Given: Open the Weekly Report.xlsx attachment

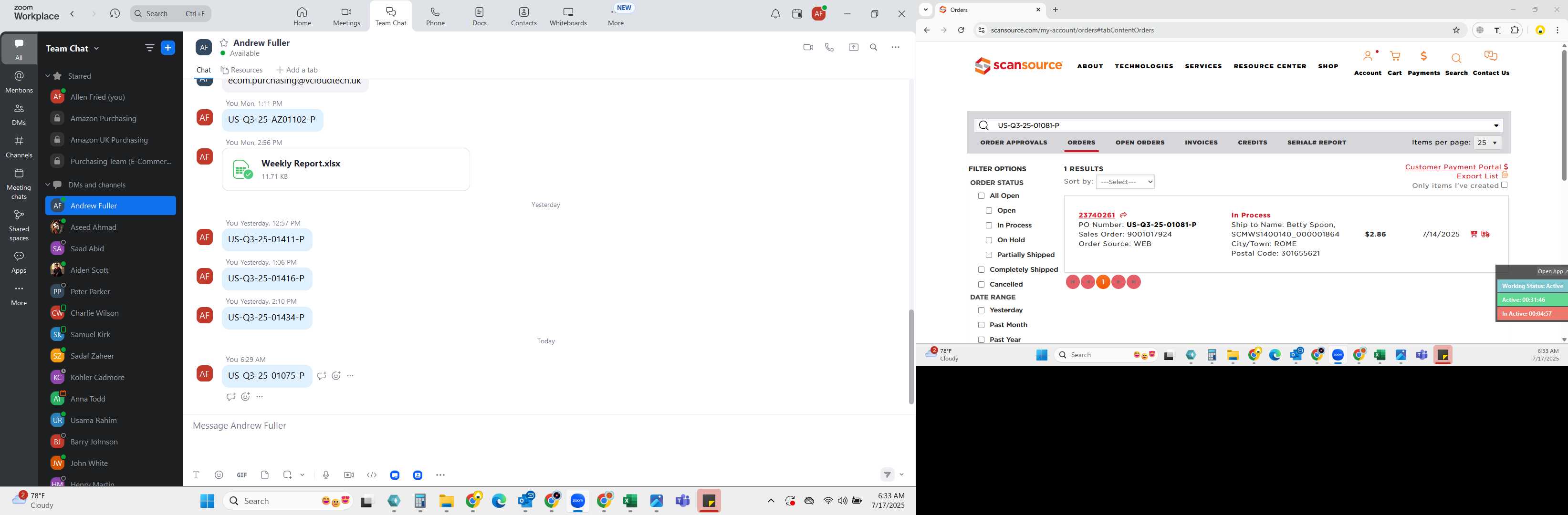Looking at the screenshot, I should click(x=346, y=170).
